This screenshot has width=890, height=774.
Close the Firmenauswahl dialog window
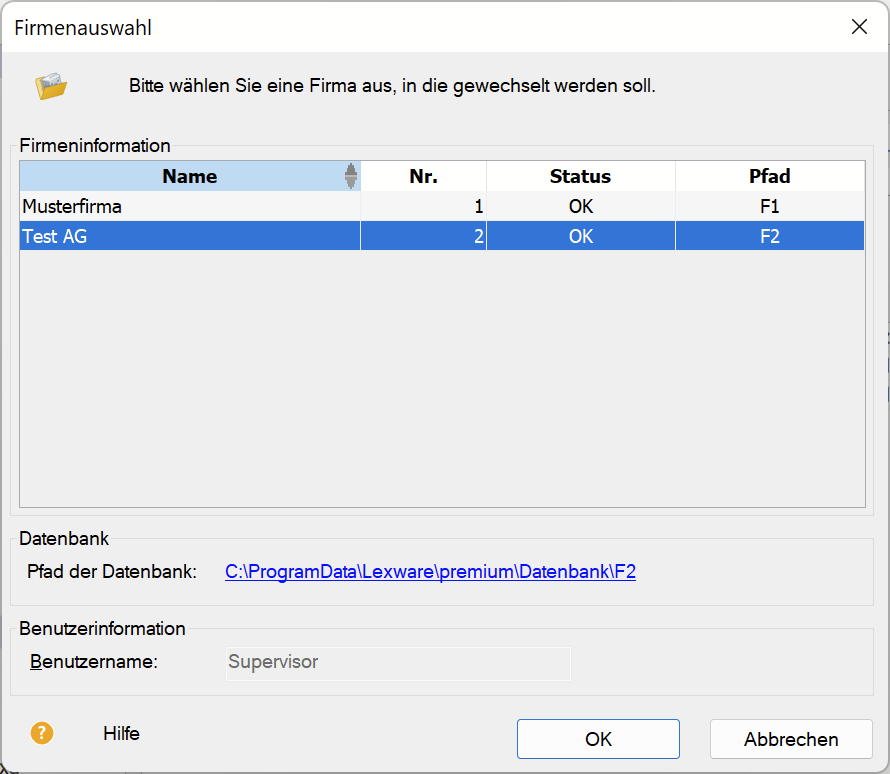point(859,27)
